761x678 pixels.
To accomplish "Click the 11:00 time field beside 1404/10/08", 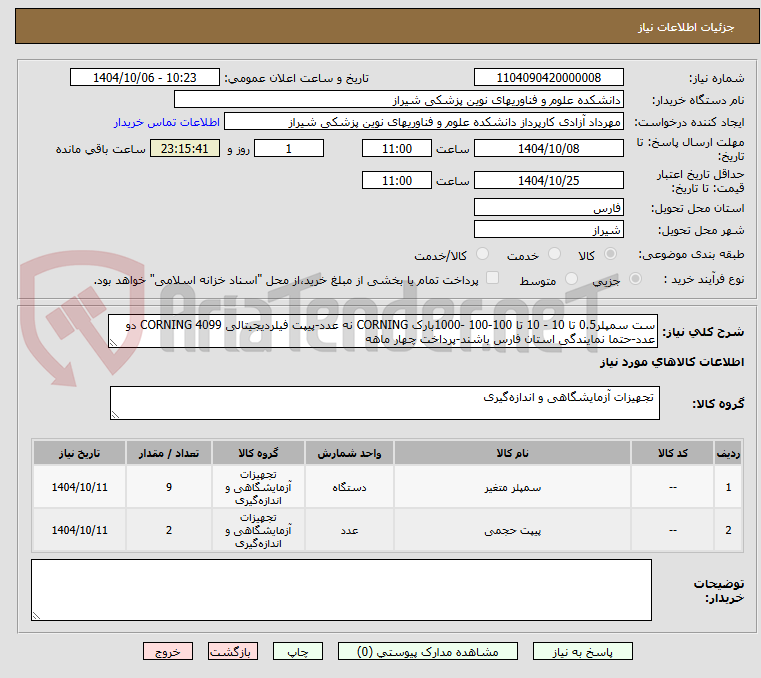I will click(397, 149).
